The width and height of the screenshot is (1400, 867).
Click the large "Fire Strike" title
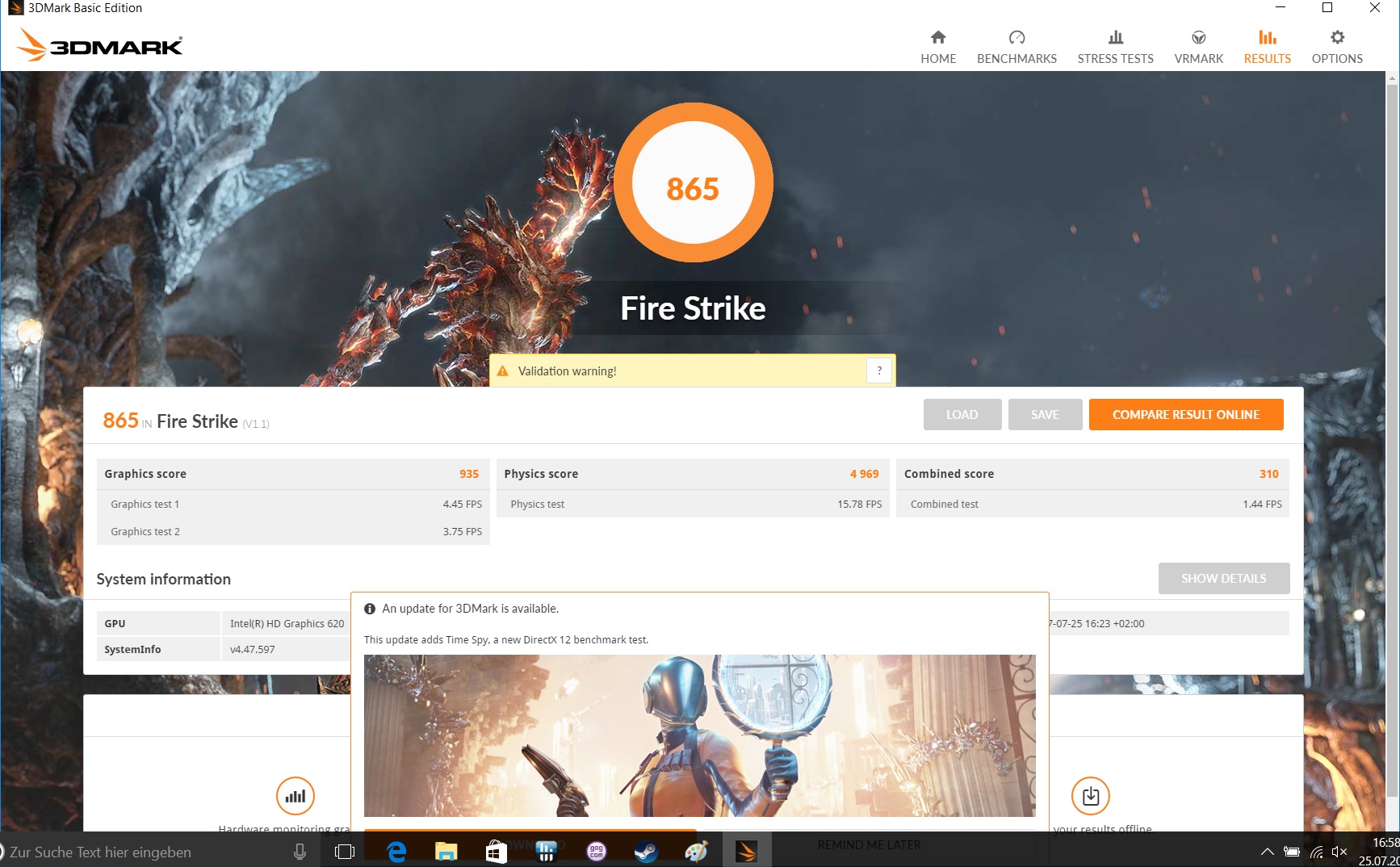pos(693,308)
